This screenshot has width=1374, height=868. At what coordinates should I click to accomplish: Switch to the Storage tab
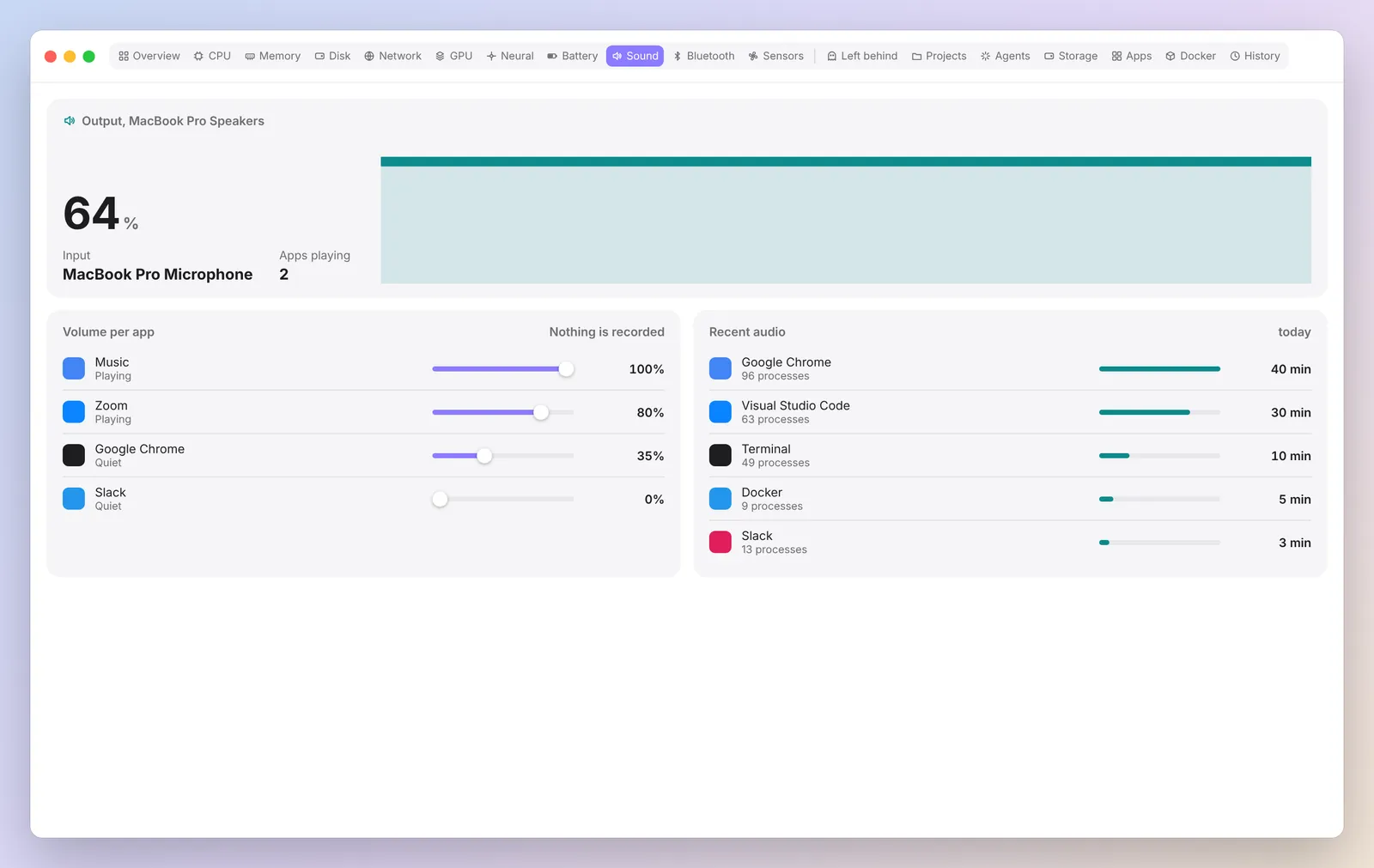pyautogui.click(x=1071, y=56)
